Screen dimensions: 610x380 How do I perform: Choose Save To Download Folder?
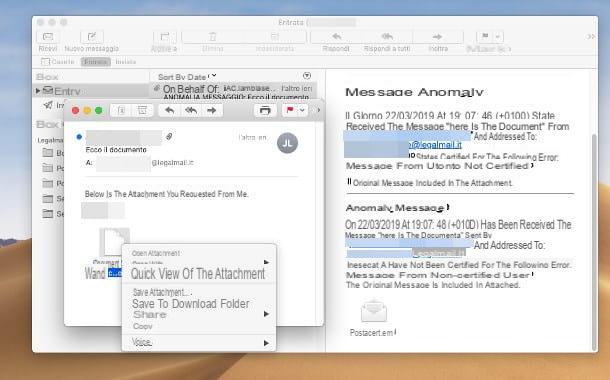(x=191, y=303)
